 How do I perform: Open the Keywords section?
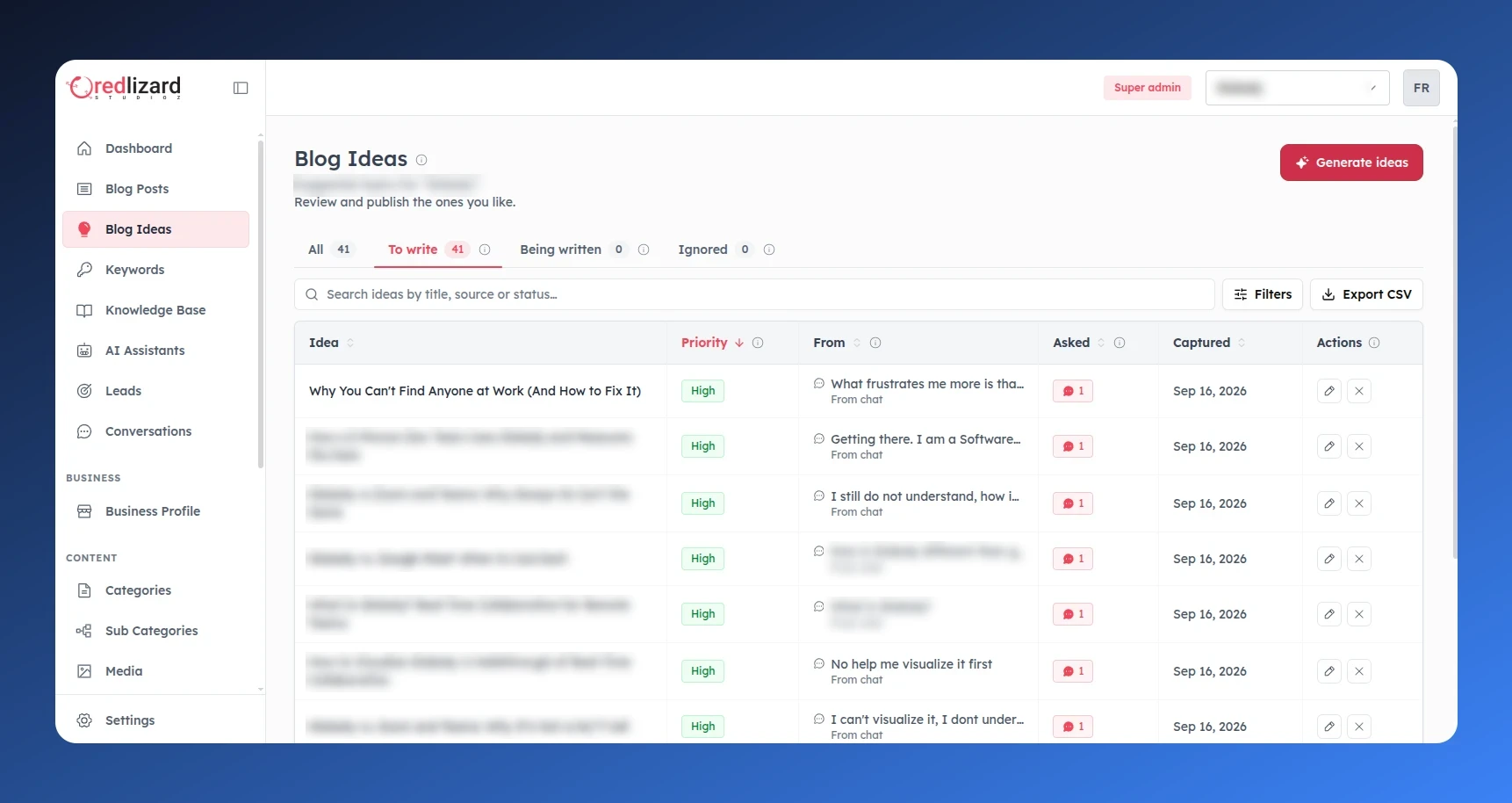pyautogui.click(x=155, y=270)
